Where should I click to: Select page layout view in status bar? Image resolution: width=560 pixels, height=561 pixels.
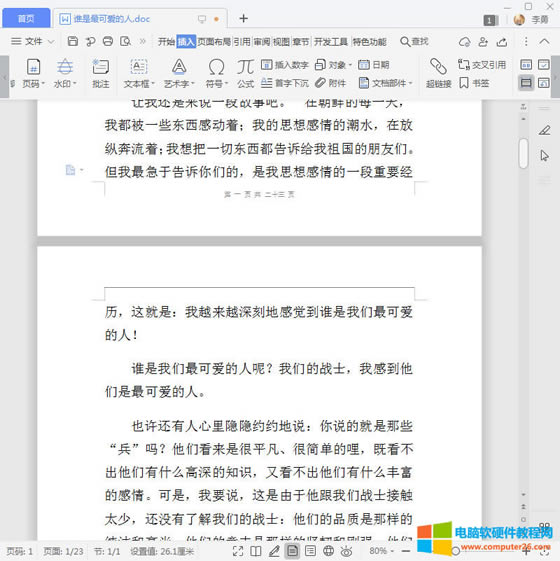click(x=292, y=551)
